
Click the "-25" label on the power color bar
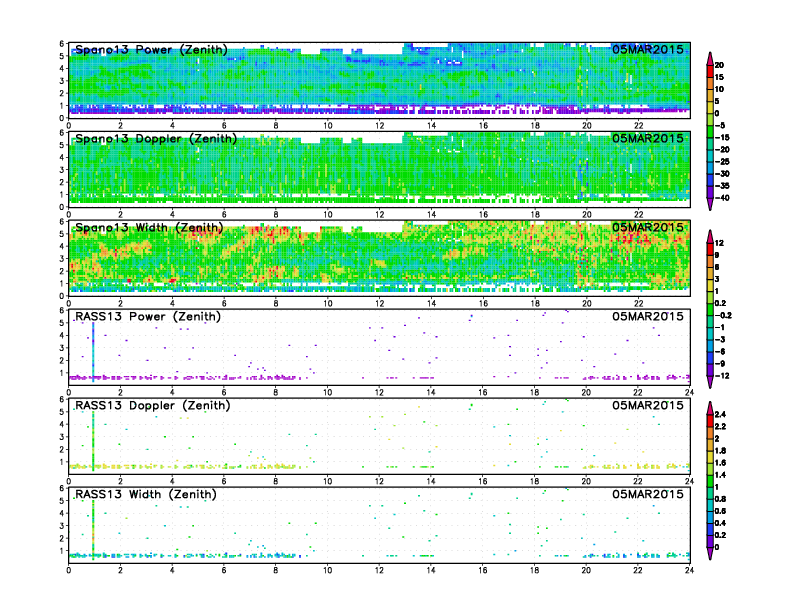pyautogui.click(x=722, y=162)
